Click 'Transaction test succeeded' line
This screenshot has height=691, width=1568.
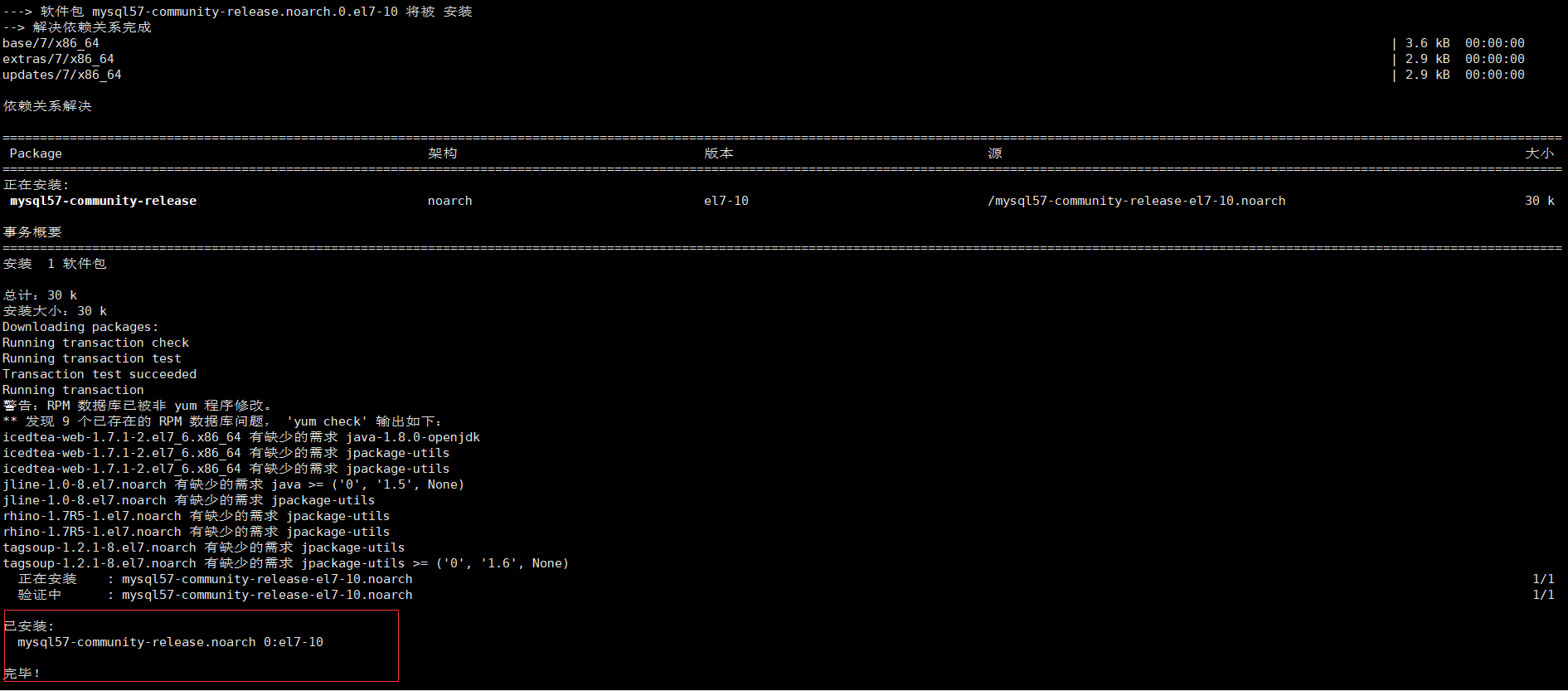point(100,374)
